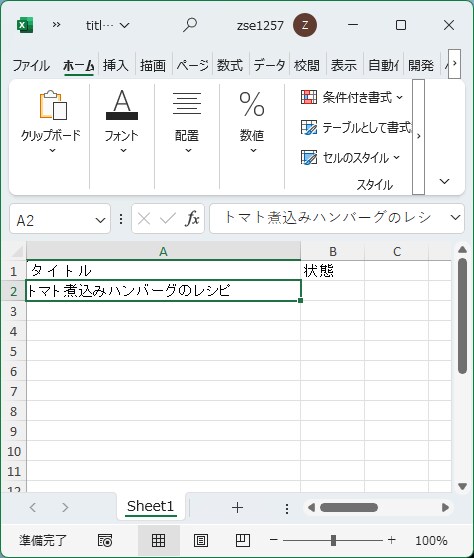Image resolution: width=474 pixels, height=558 pixels.
Task: Open the クリップボード paste group
Action: (x=51, y=122)
